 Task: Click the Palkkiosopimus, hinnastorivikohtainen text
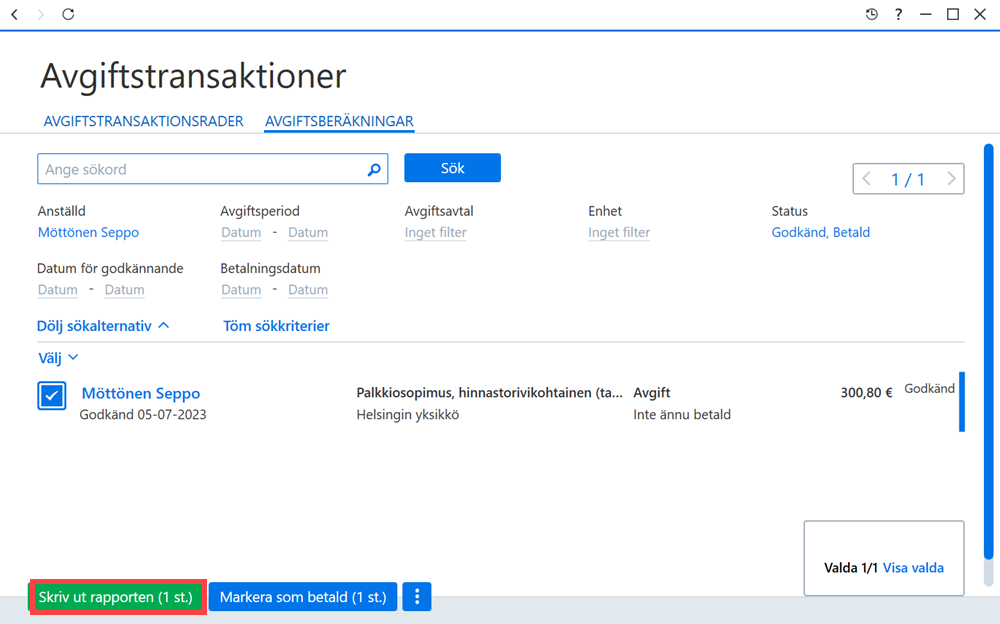tap(489, 392)
